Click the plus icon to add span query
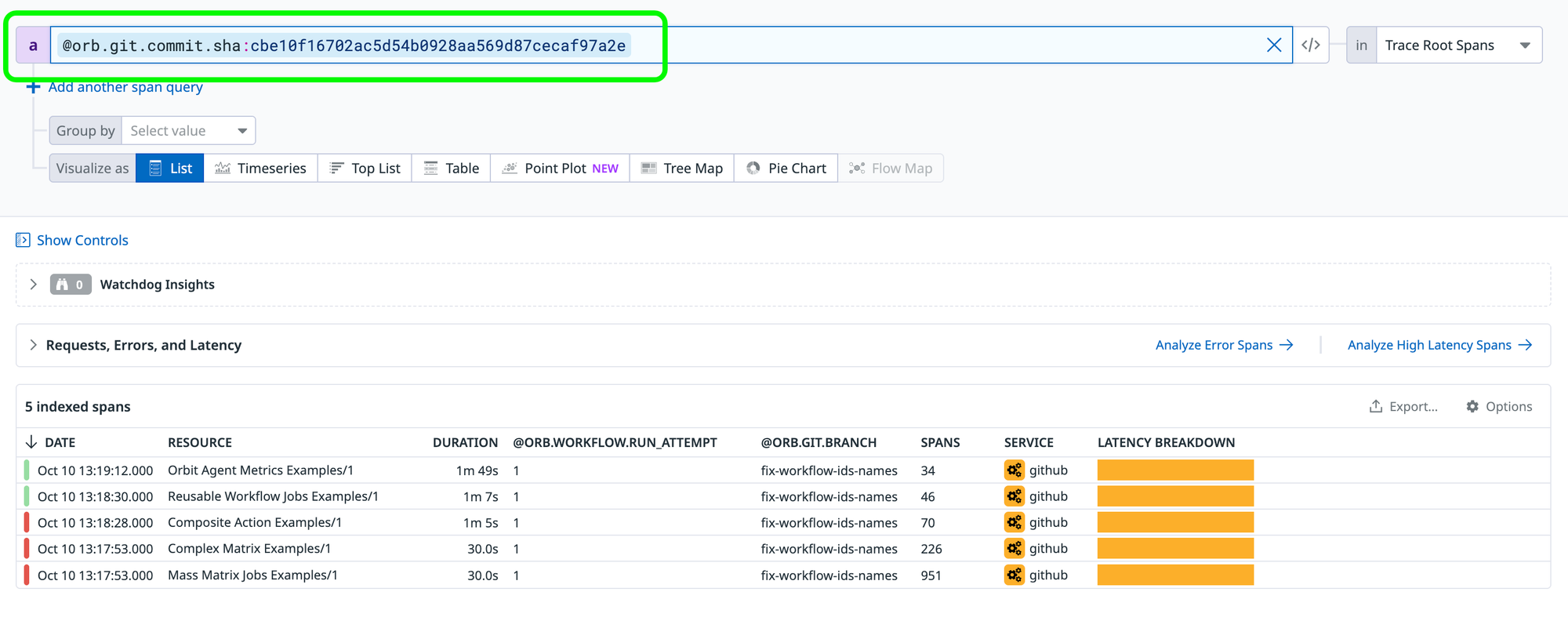This screenshot has height=628, width=1568. 33,87
